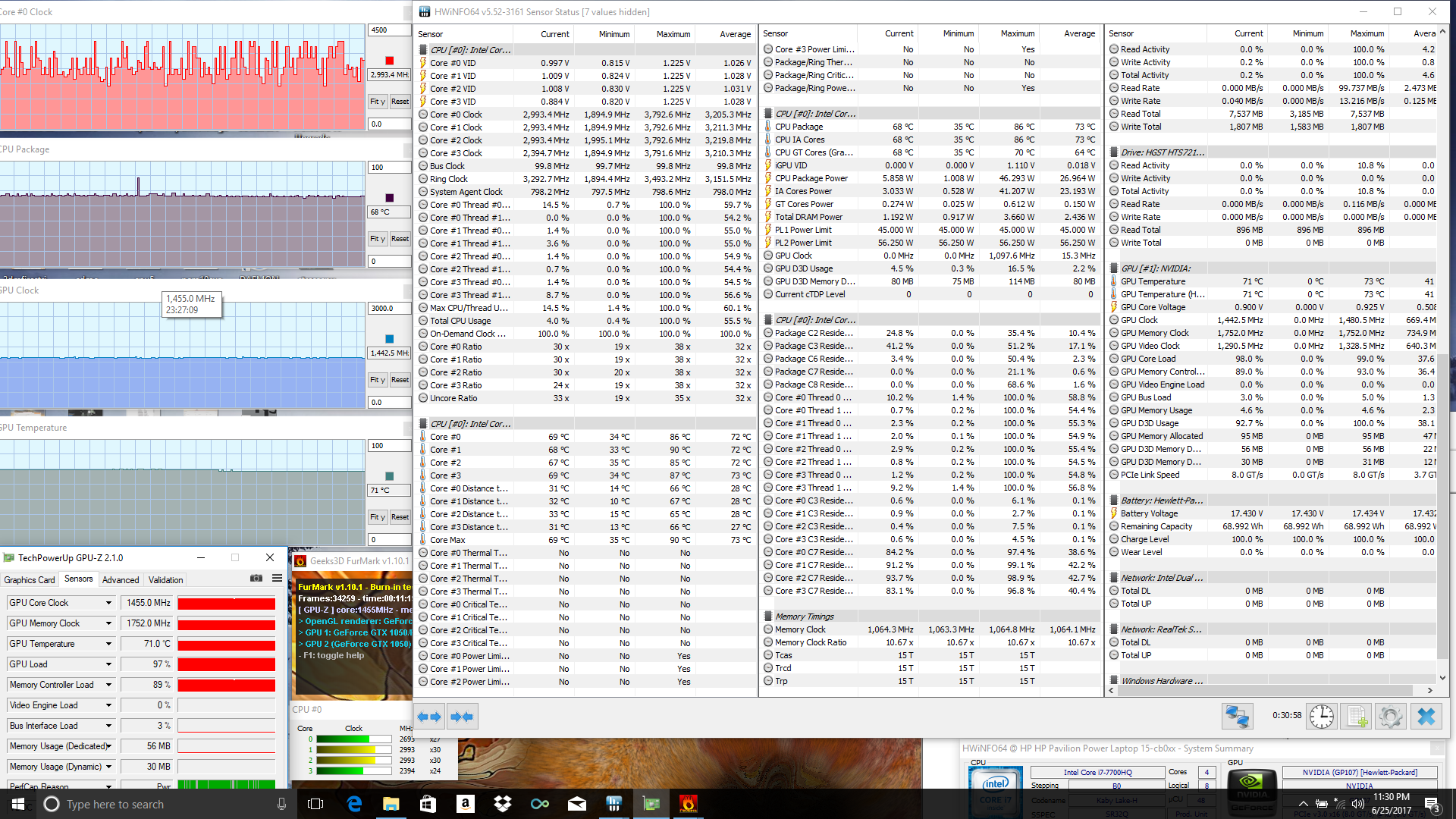Viewport: 1456px width, 819px height.
Task: Click the collapse columns arrows button in HWiNFO
Action: pos(461,717)
